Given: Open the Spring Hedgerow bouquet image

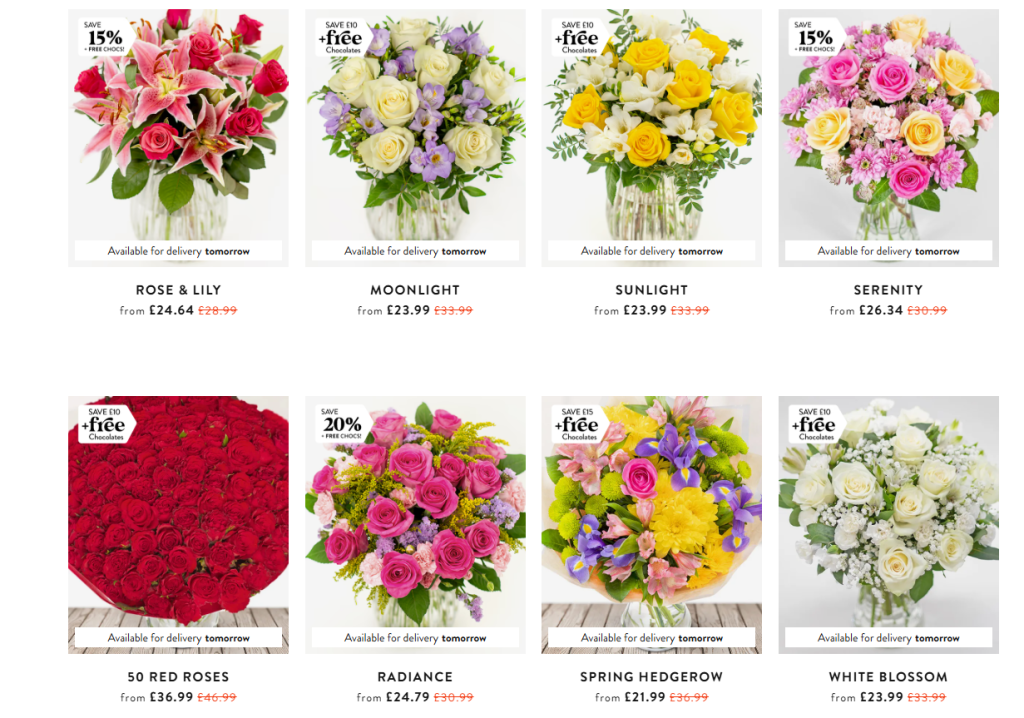Looking at the screenshot, I should coord(652,525).
